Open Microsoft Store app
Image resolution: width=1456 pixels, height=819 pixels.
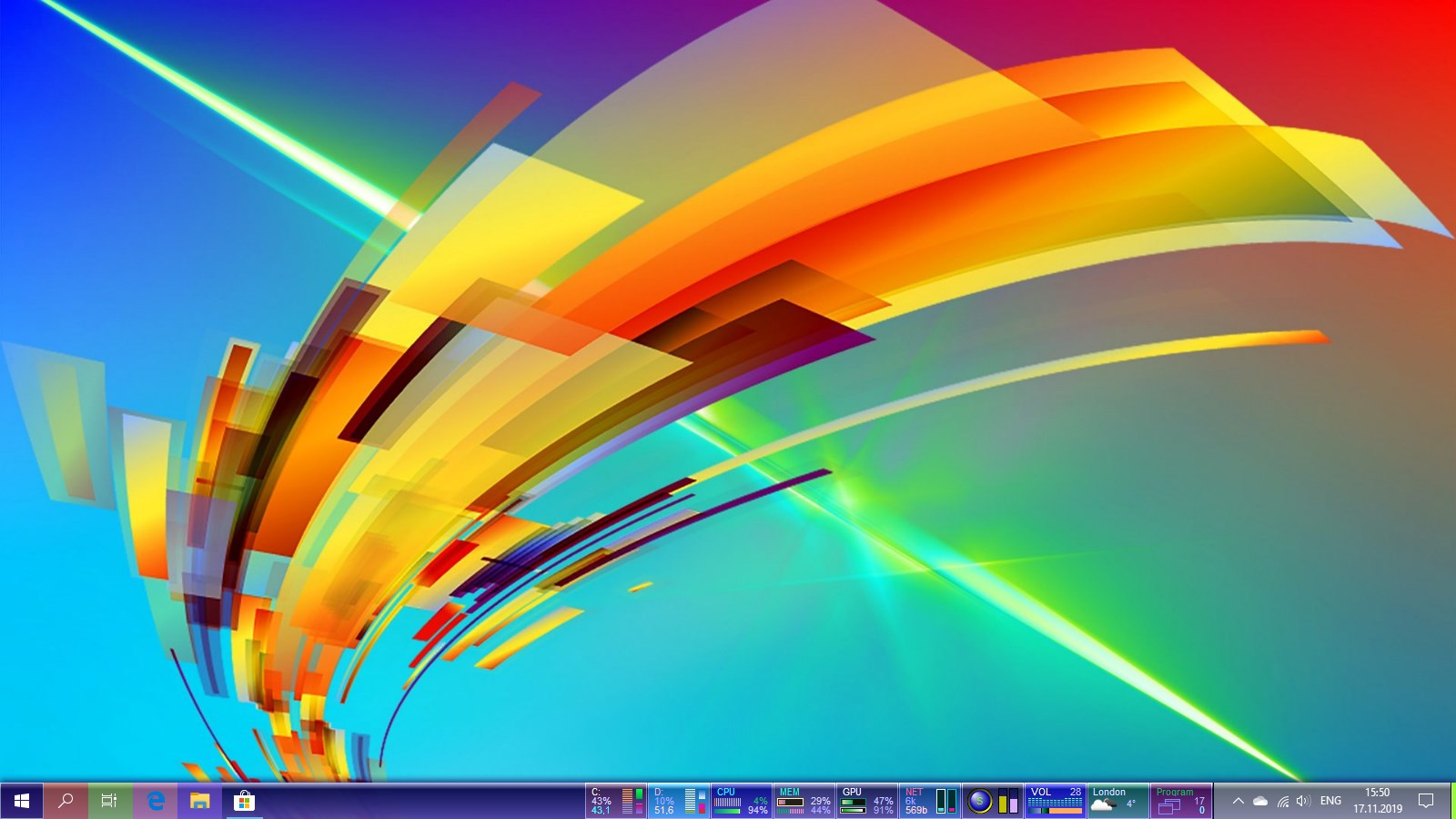(244, 801)
